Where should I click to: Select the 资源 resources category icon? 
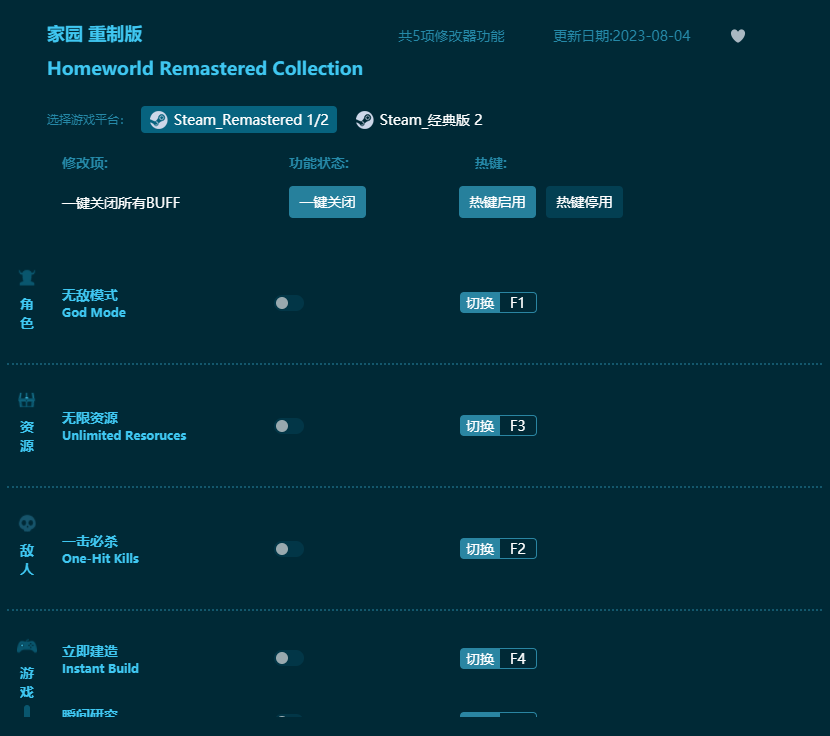27,401
